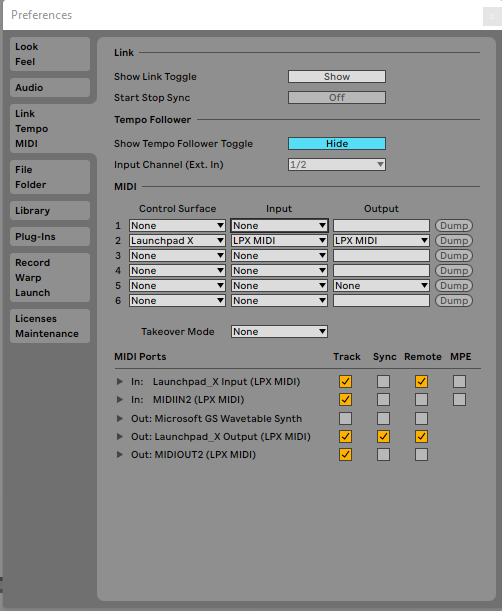
Task: Enable MPE for MIDIIN2 input
Action: pos(460,399)
